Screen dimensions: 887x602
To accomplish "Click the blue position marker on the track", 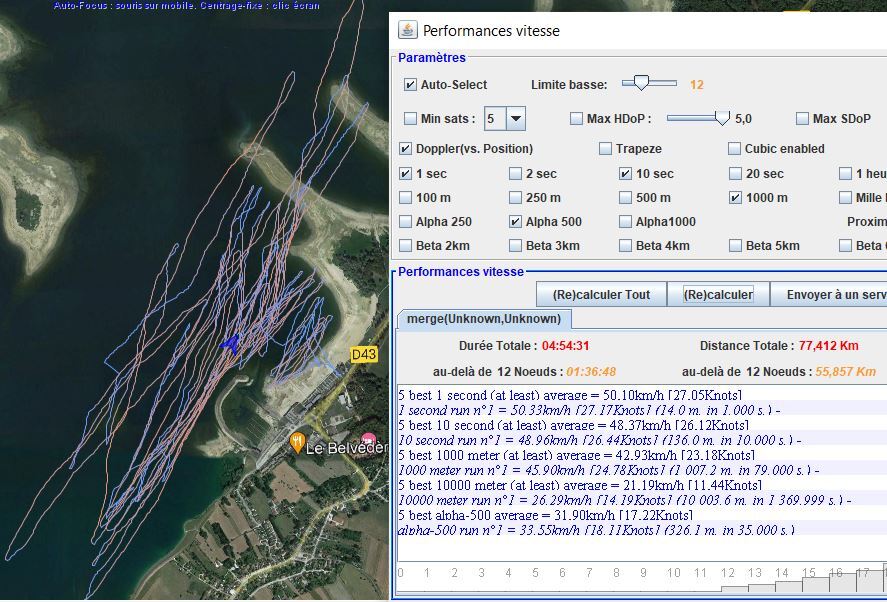I will point(231,344).
